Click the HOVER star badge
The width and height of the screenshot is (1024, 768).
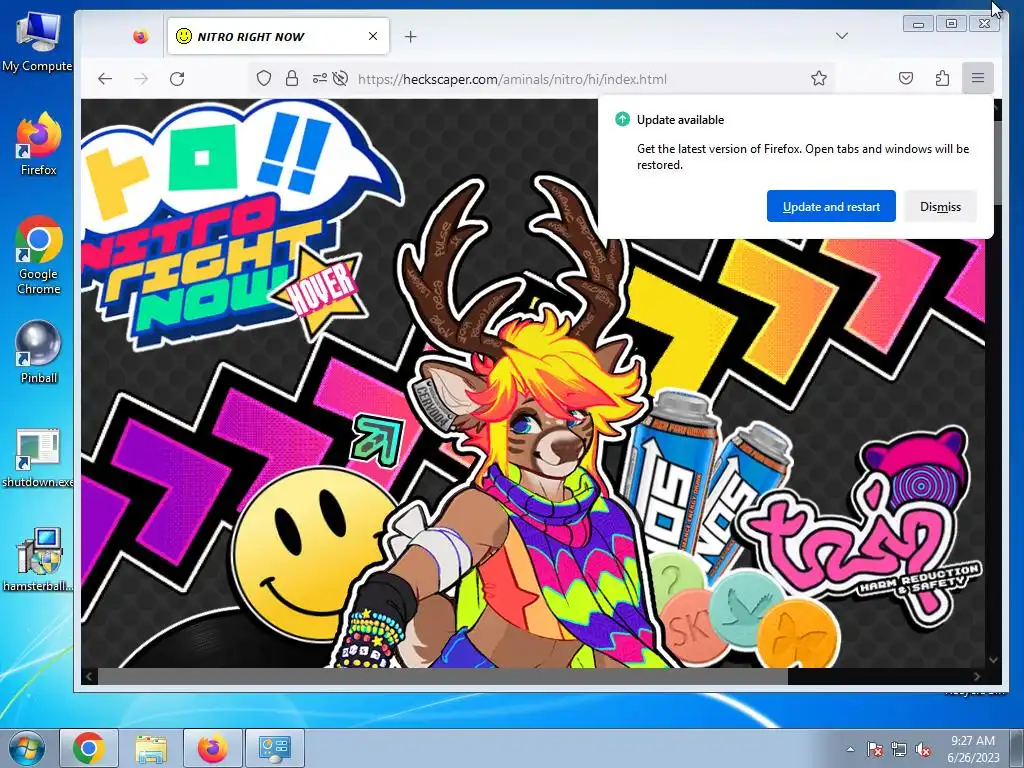tap(322, 290)
